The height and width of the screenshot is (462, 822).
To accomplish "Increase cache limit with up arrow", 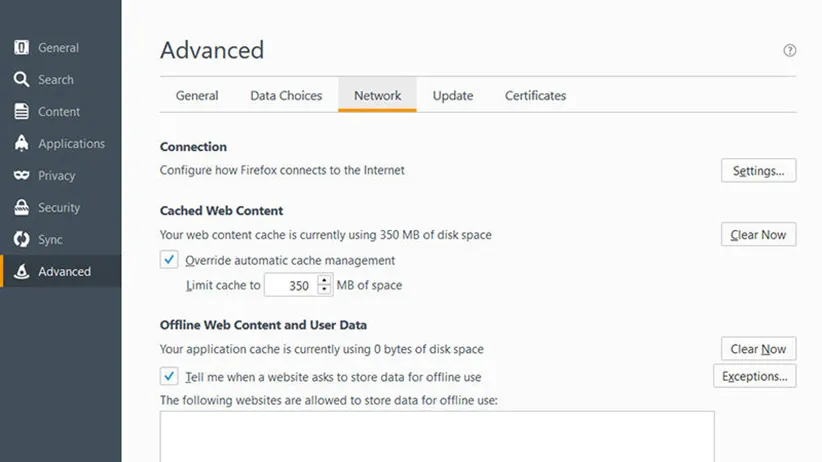I will [324, 280].
